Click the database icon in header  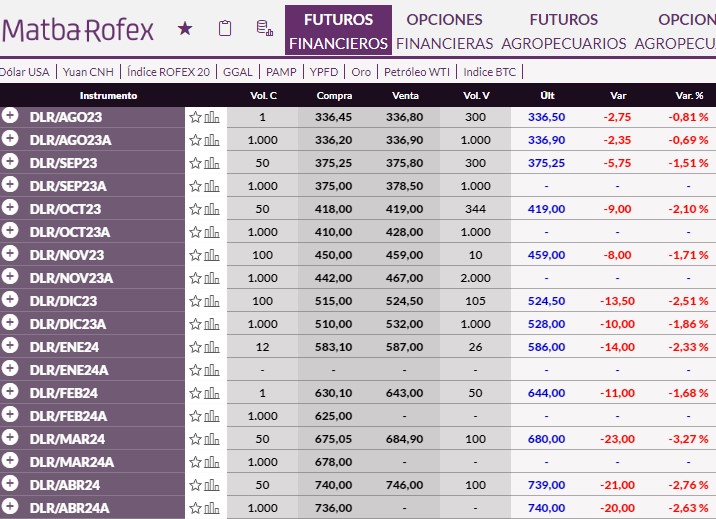[x=264, y=28]
